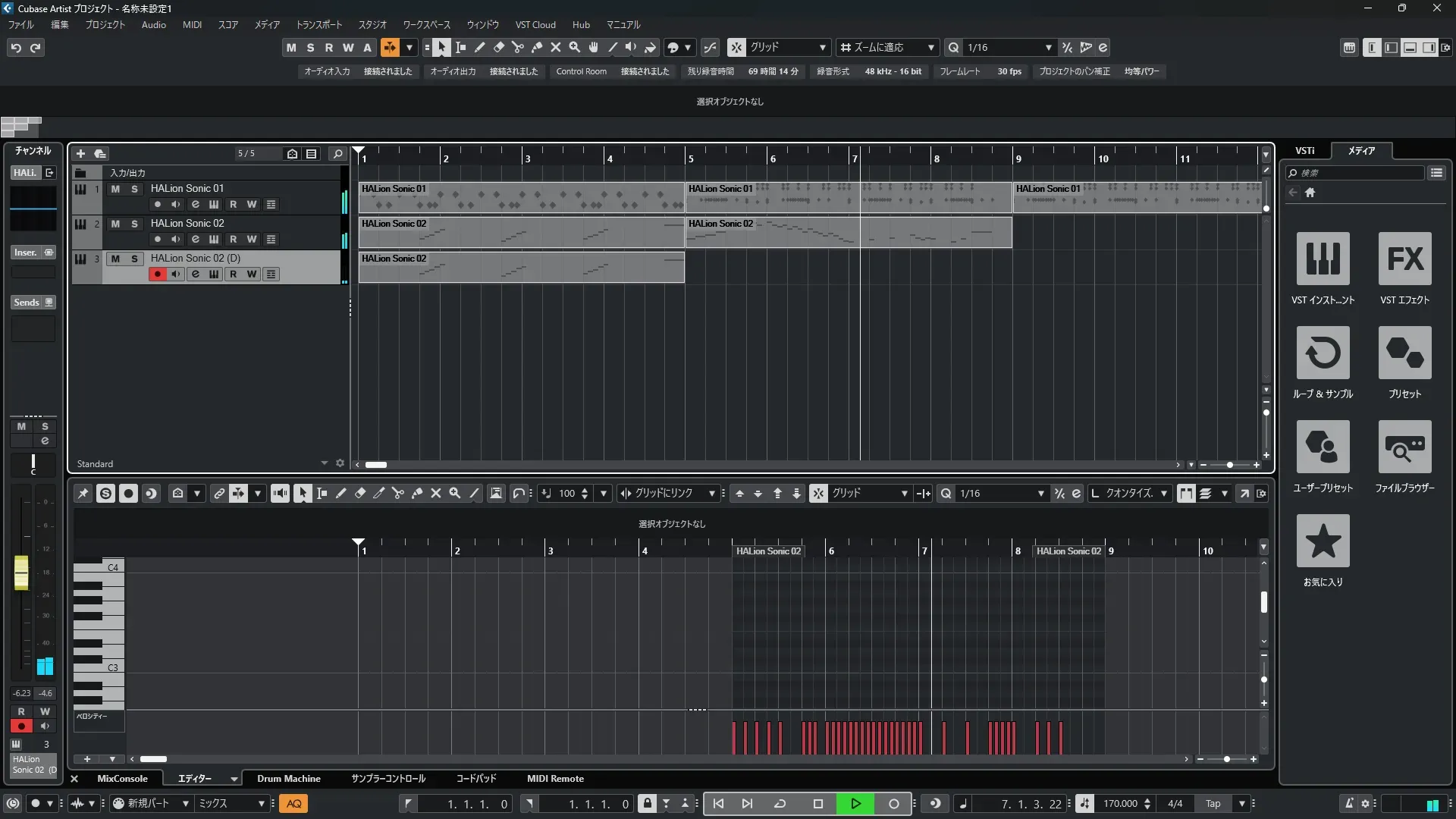Open the snap type dropdown labeled グリッド
The height and width of the screenshot is (819, 1456).
coord(822,47)
